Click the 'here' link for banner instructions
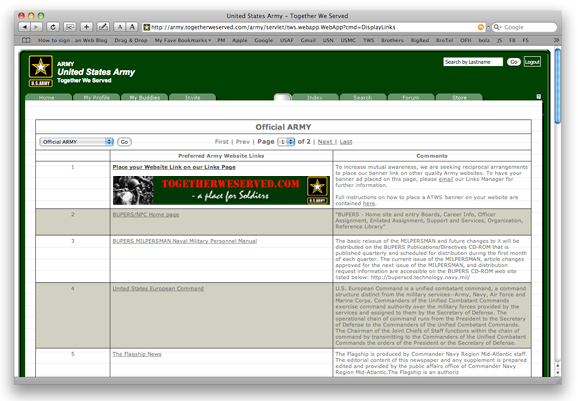The height and width of the screenshot is (401, 578). [x=369, y=203]
